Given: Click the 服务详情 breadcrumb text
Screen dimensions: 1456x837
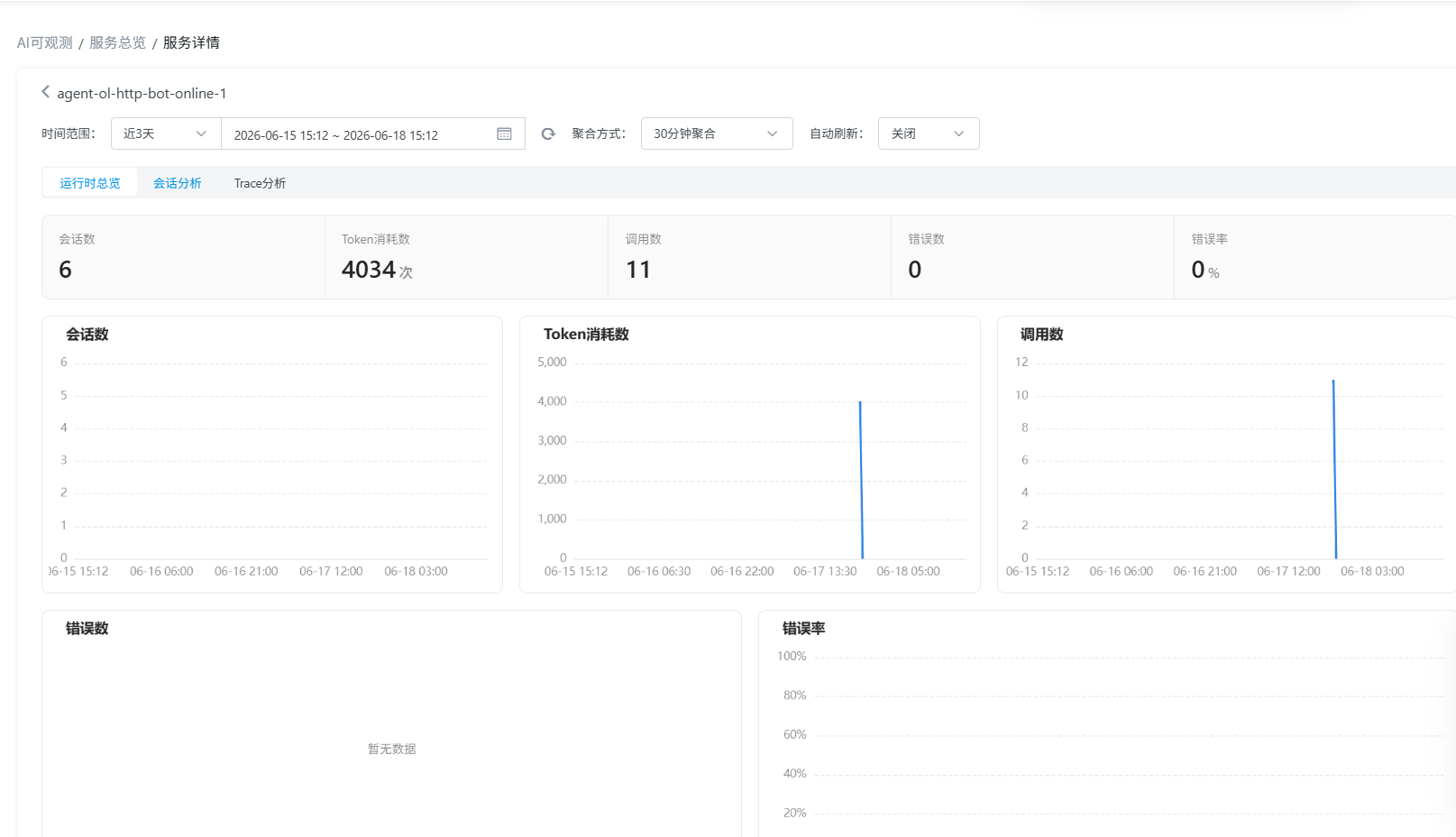Looking at the screenshot, I should click(191, 42).
